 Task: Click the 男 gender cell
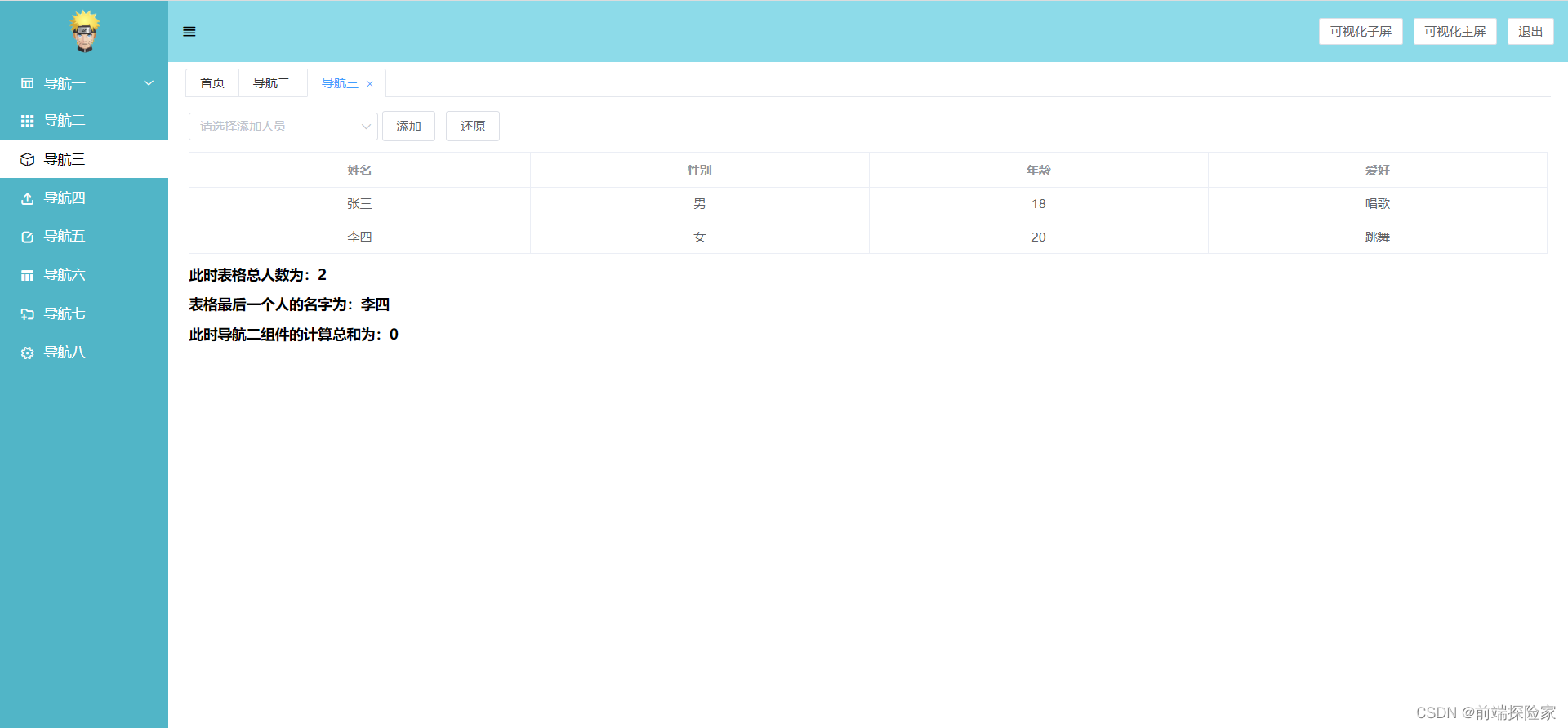coord(700,204)
